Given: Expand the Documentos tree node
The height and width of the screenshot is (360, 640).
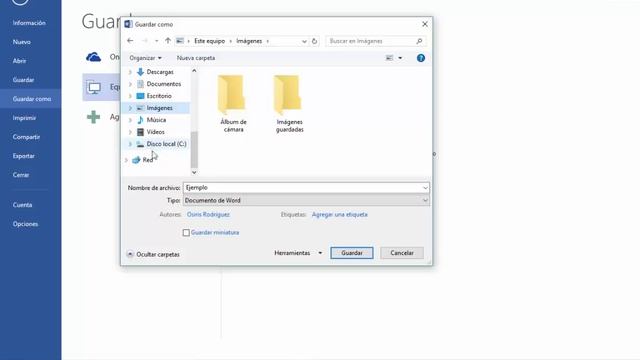Looking at the screenshot, I should pos(130,84).
